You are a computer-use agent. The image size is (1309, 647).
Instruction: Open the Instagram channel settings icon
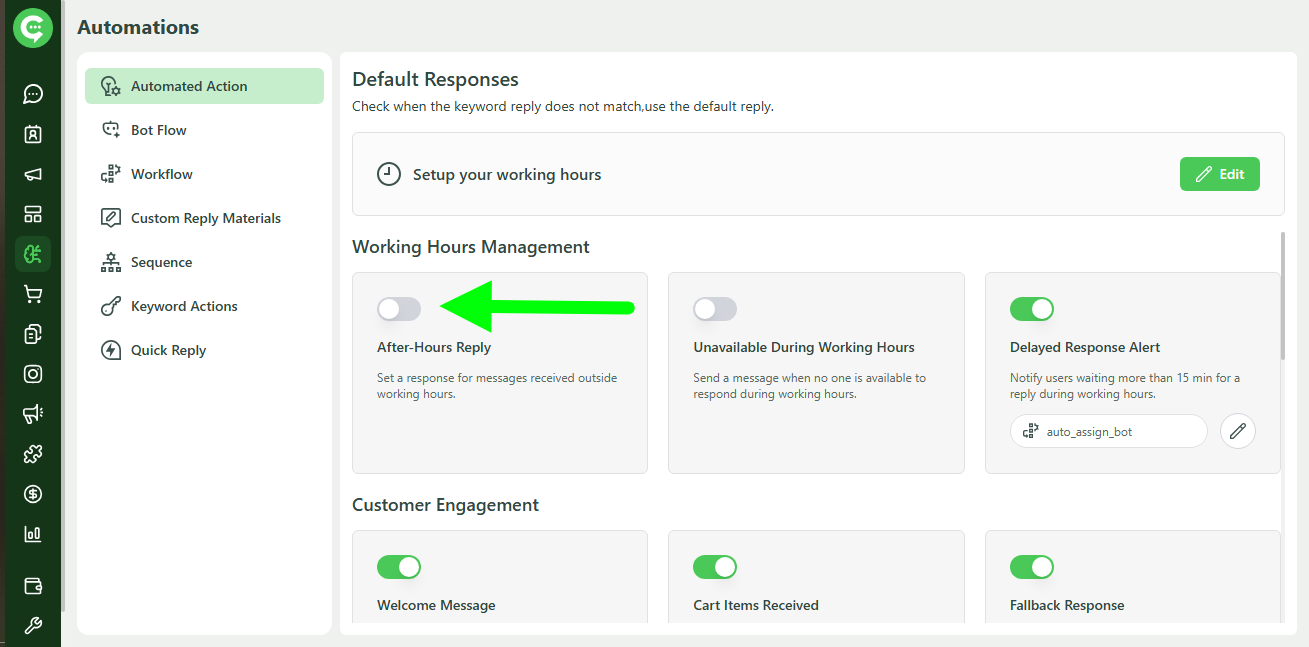32,373
